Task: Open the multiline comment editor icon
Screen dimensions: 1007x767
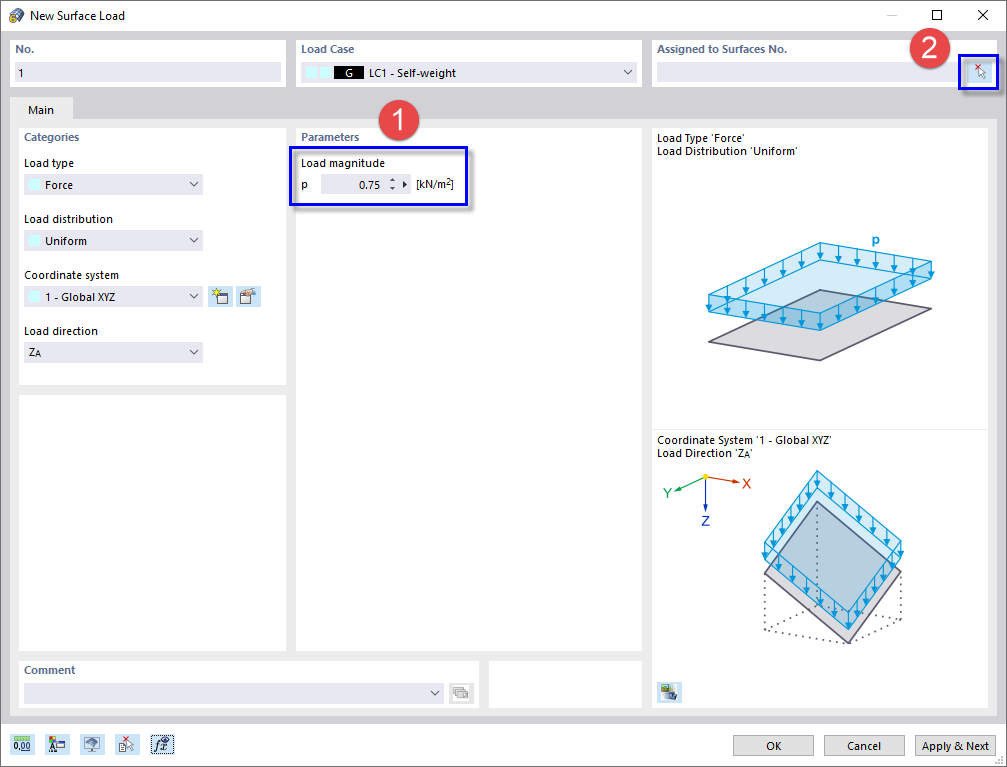Action: 461,692
